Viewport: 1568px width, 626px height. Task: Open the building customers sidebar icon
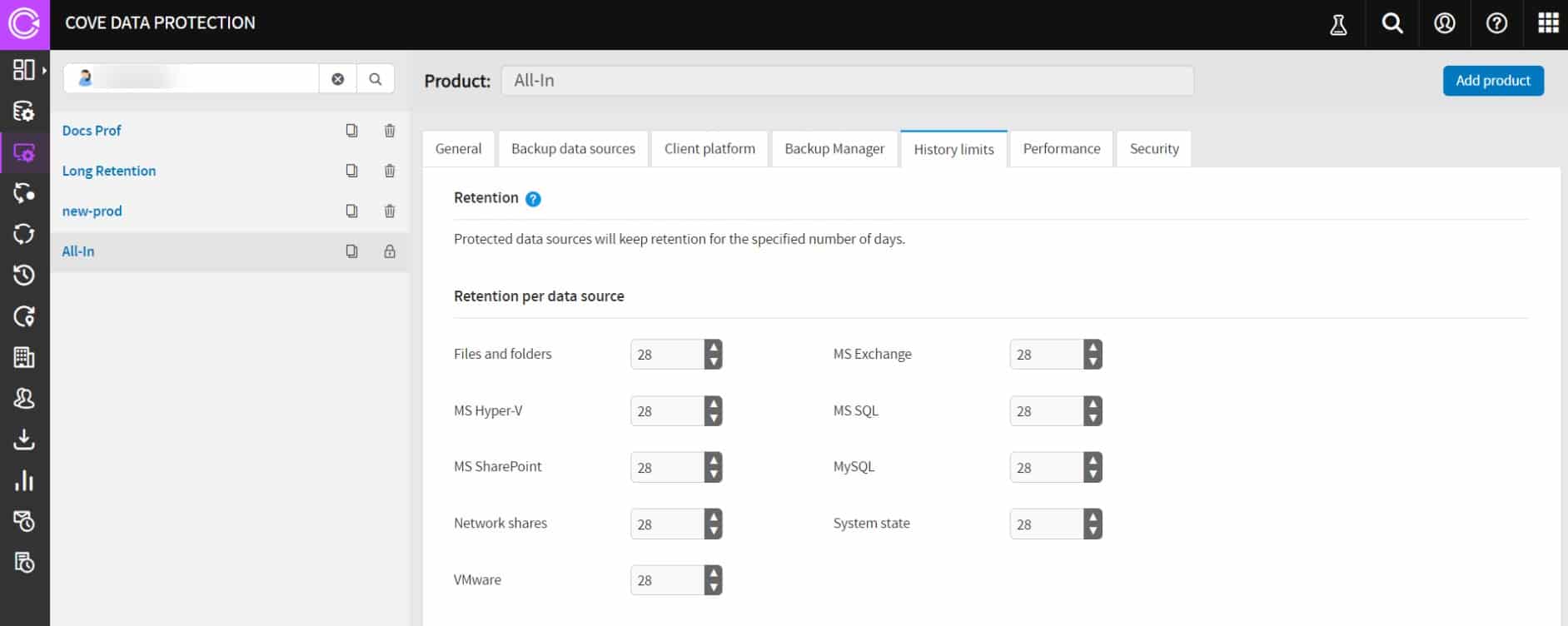[24, 357]
